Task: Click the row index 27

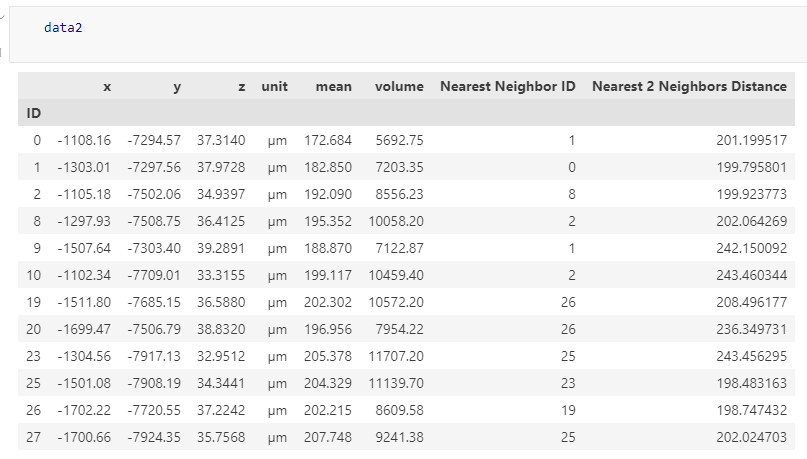Action: click(x=33, y=437)
